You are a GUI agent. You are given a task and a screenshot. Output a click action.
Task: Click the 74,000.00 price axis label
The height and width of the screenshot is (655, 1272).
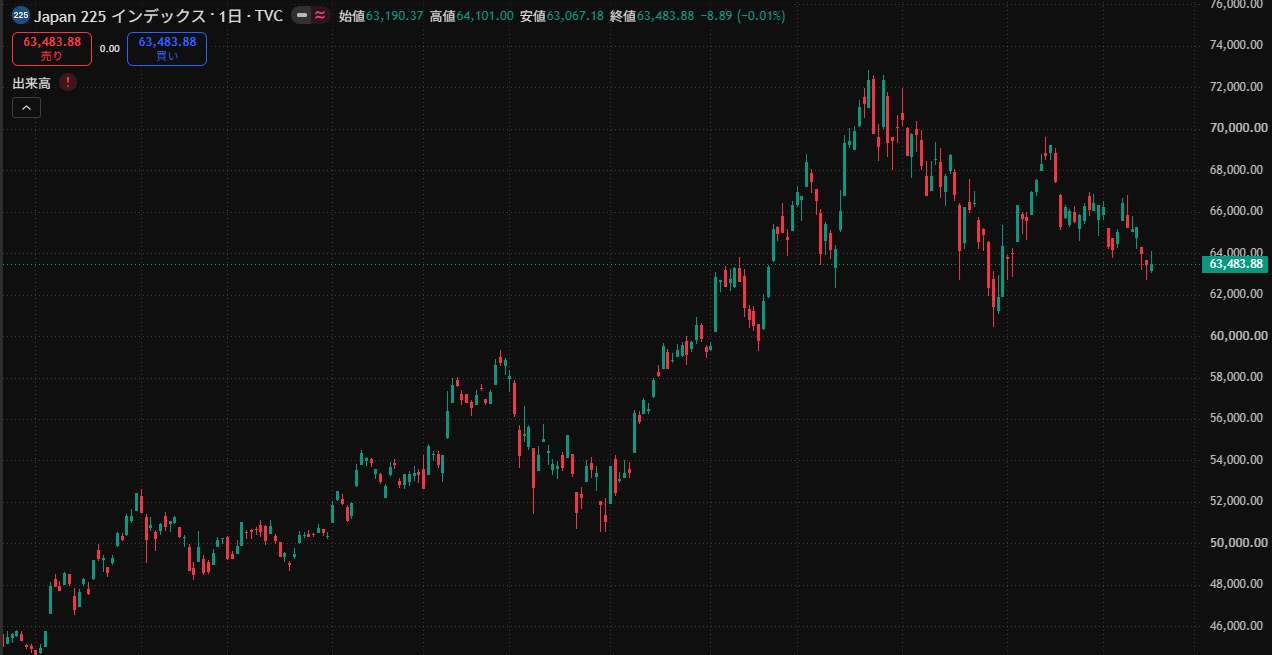coord(1238,45)
